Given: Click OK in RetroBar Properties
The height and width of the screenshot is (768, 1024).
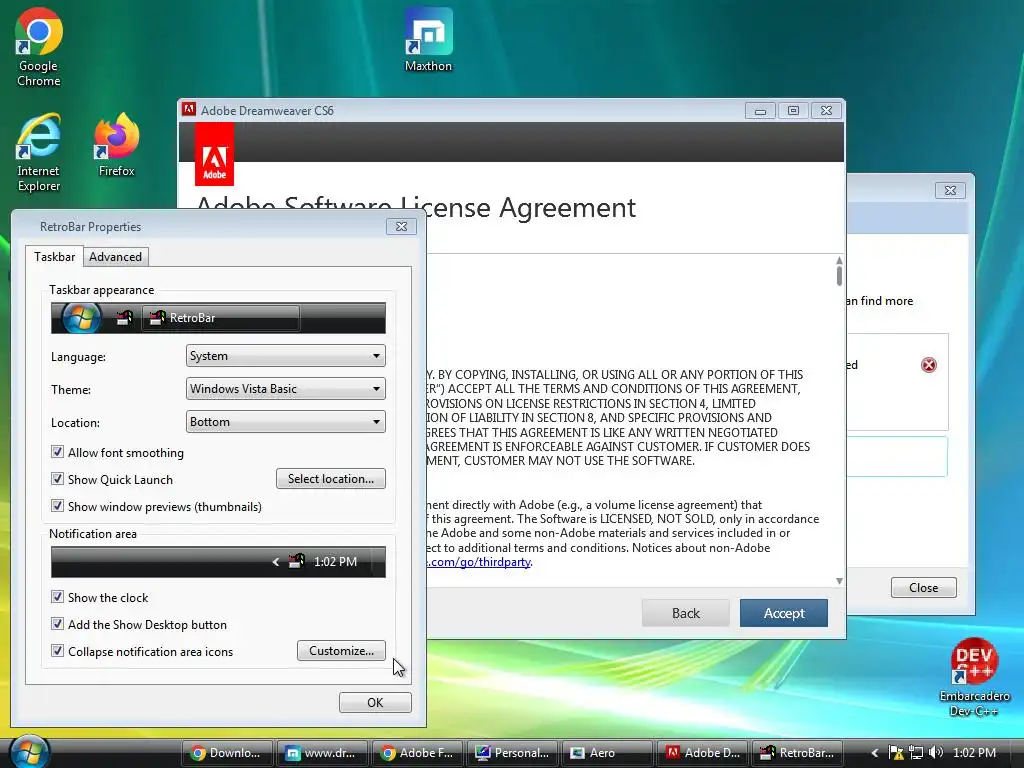Looking at the screenshot, I should 375,703.
